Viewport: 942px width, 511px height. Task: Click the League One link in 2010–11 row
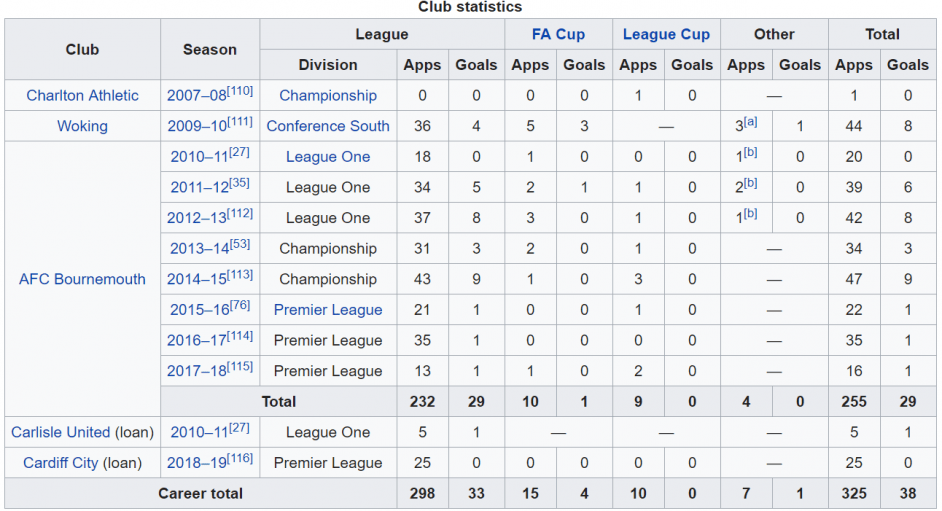pyautogui.click(x=328, y=157)
